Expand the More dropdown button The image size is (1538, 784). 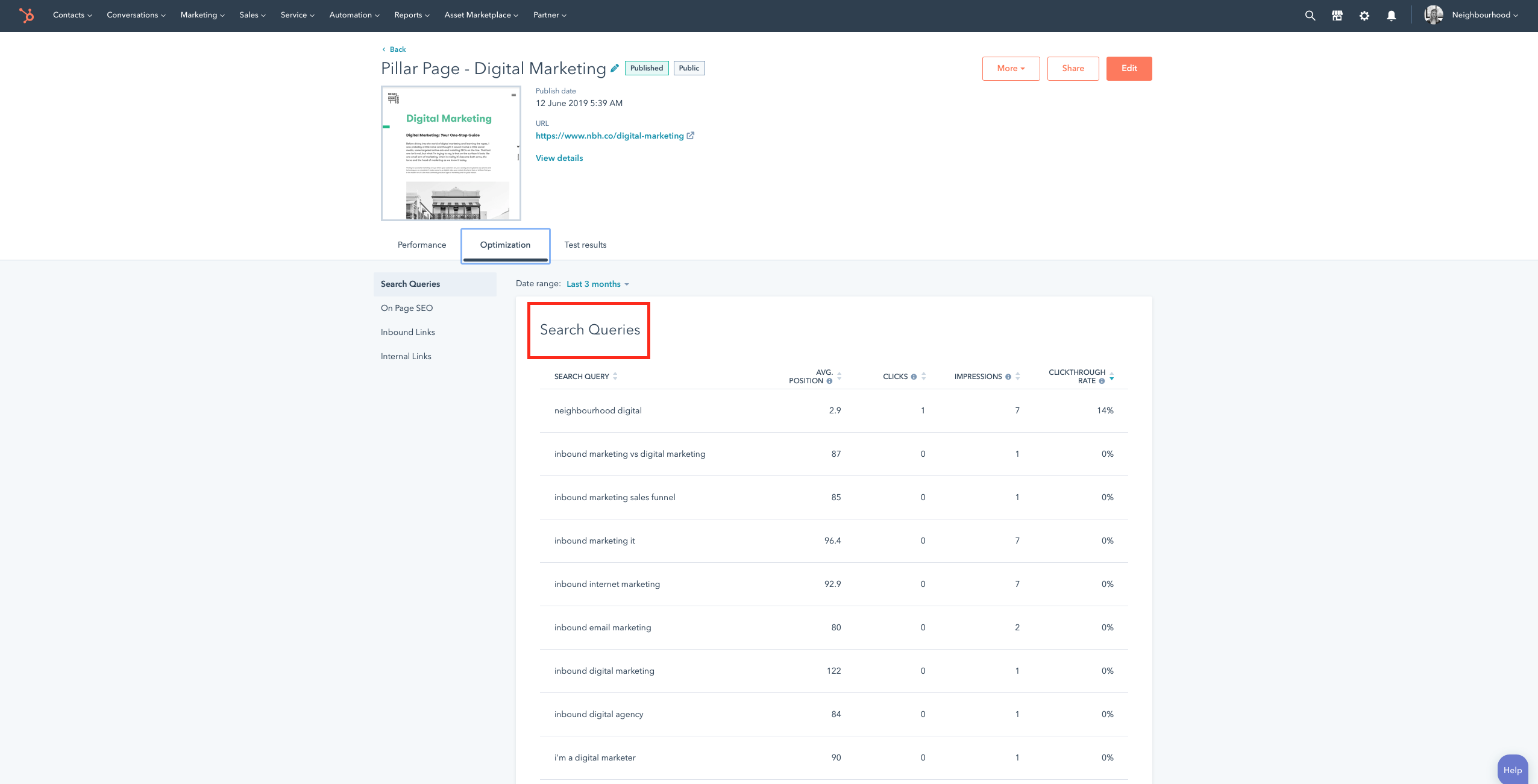1010,68
